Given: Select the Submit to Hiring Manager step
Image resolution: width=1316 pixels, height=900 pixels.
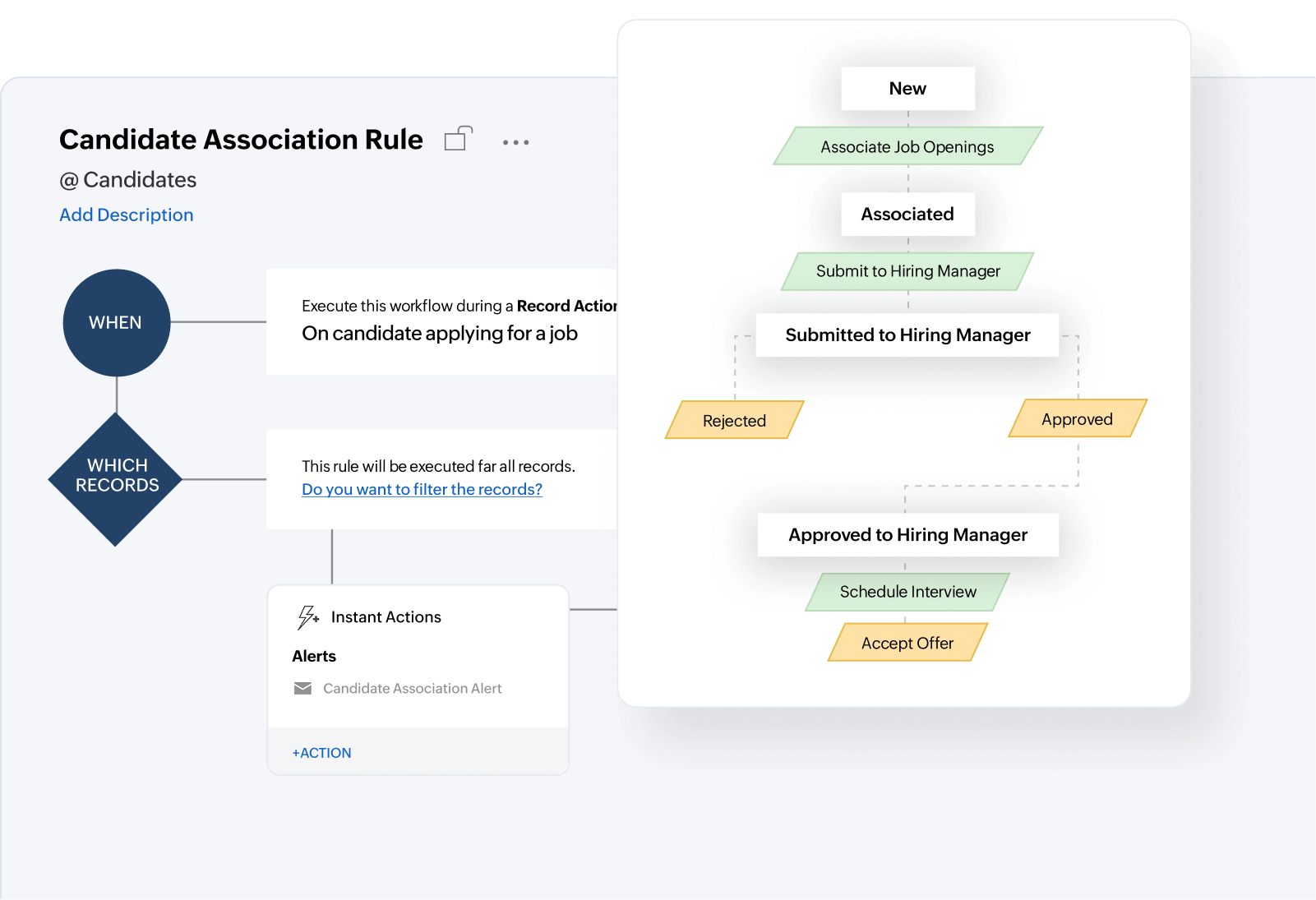Looking at the screenshot, I should (906, 270).
